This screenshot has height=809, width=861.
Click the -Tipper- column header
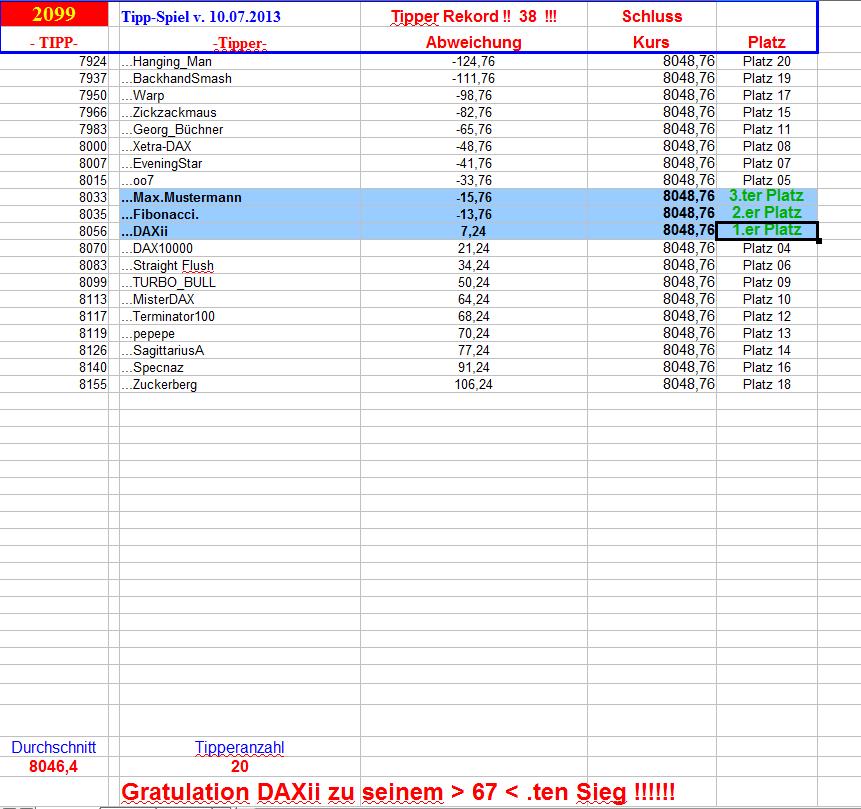[x=240, y=43]
